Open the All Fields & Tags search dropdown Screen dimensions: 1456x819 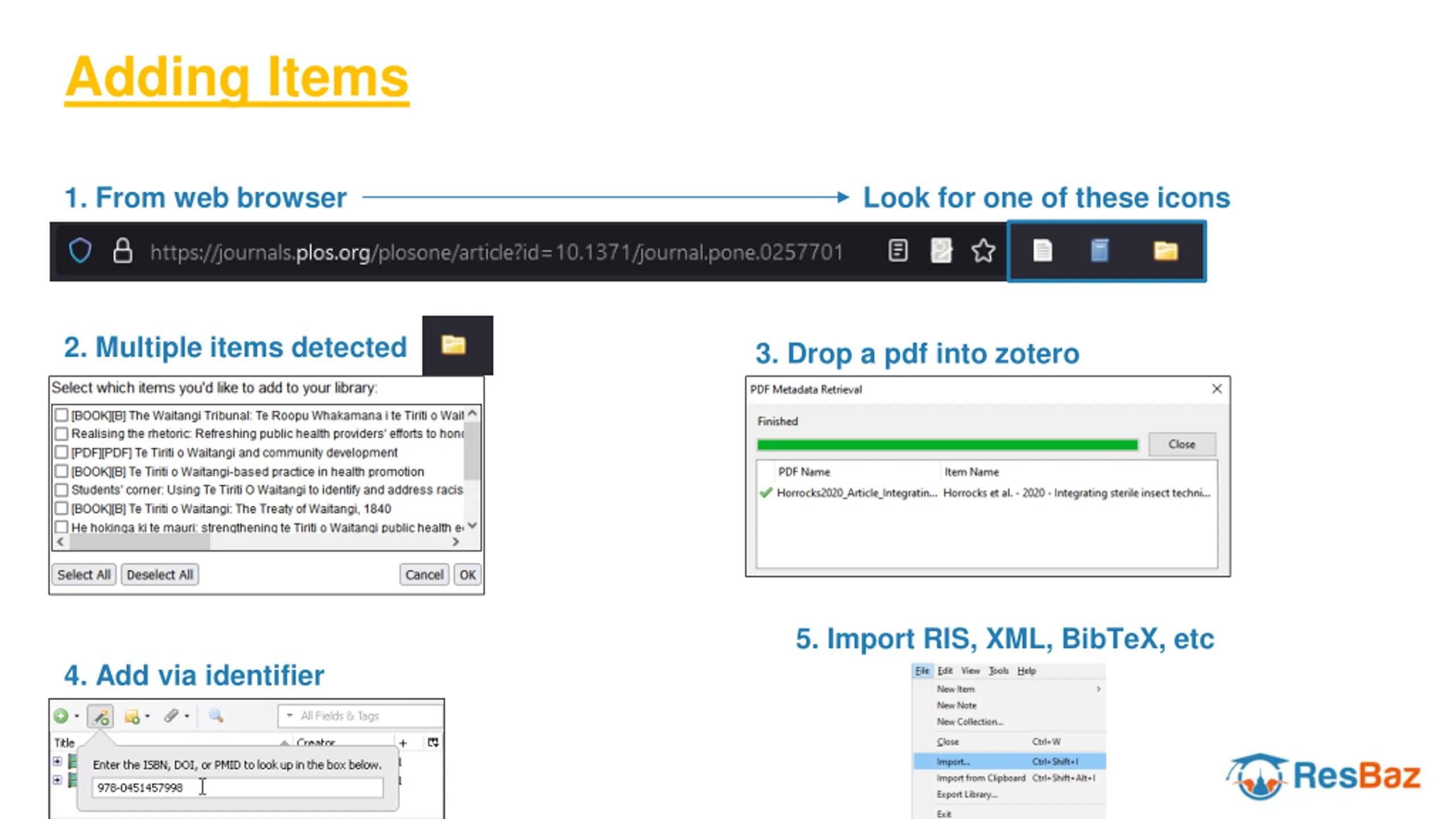tap(289, 715)
